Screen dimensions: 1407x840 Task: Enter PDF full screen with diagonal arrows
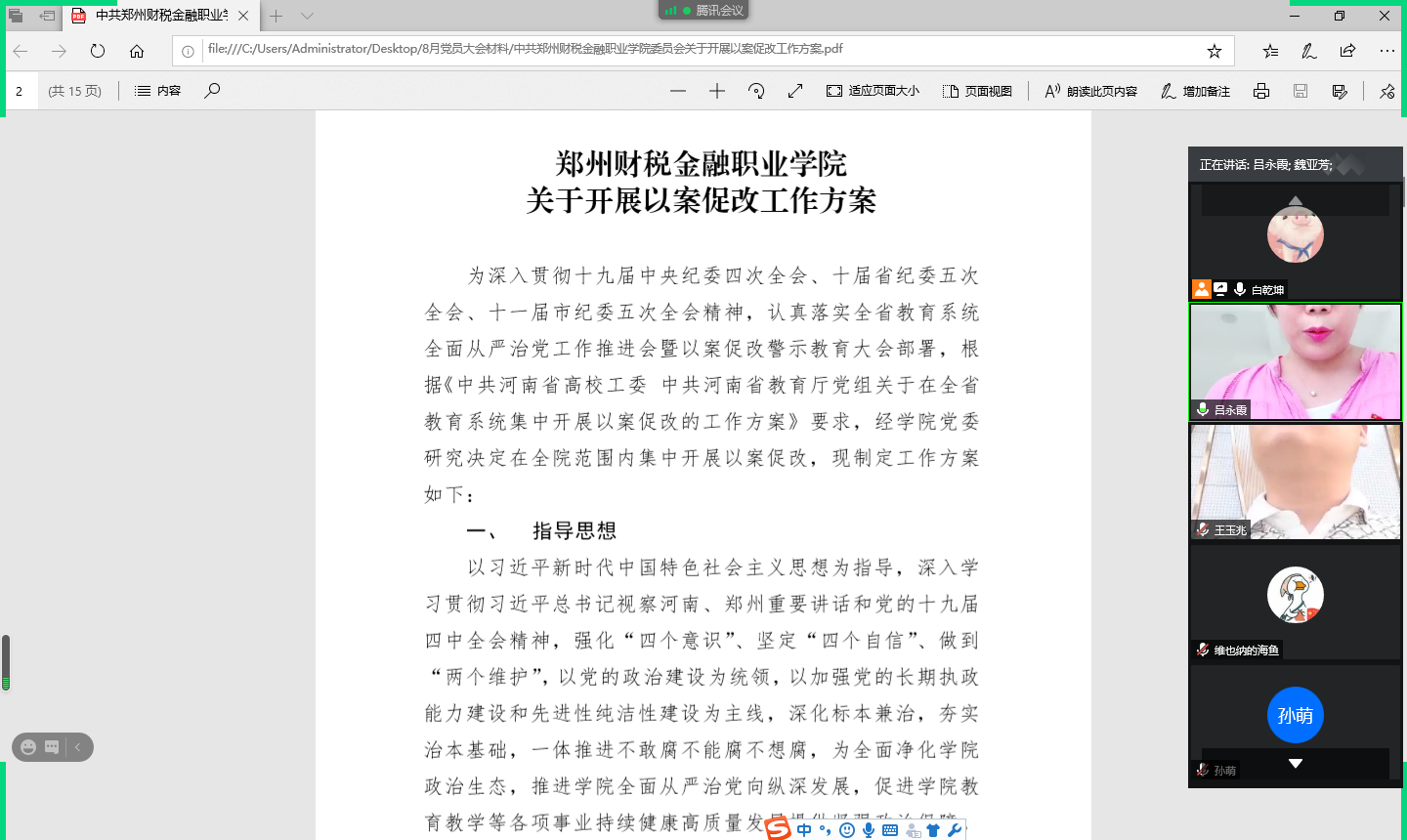pos(795,91)
